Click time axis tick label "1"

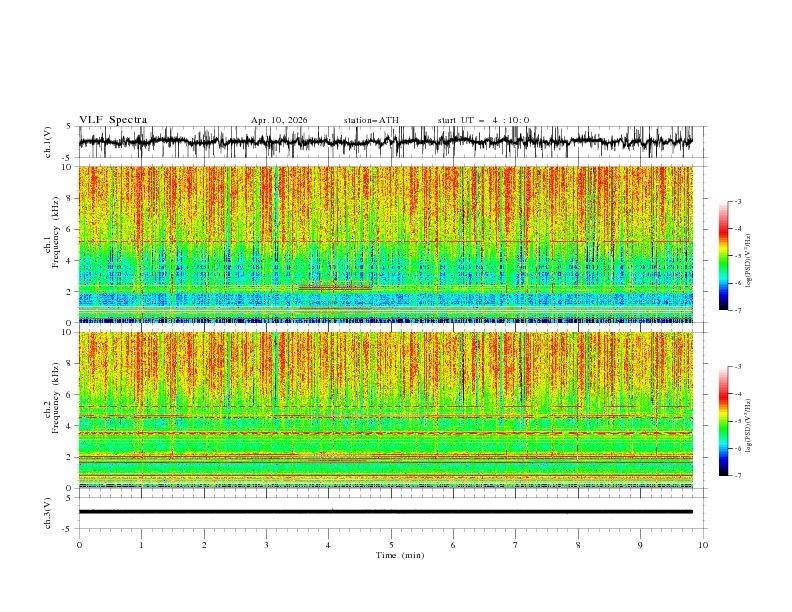[141, 545]
